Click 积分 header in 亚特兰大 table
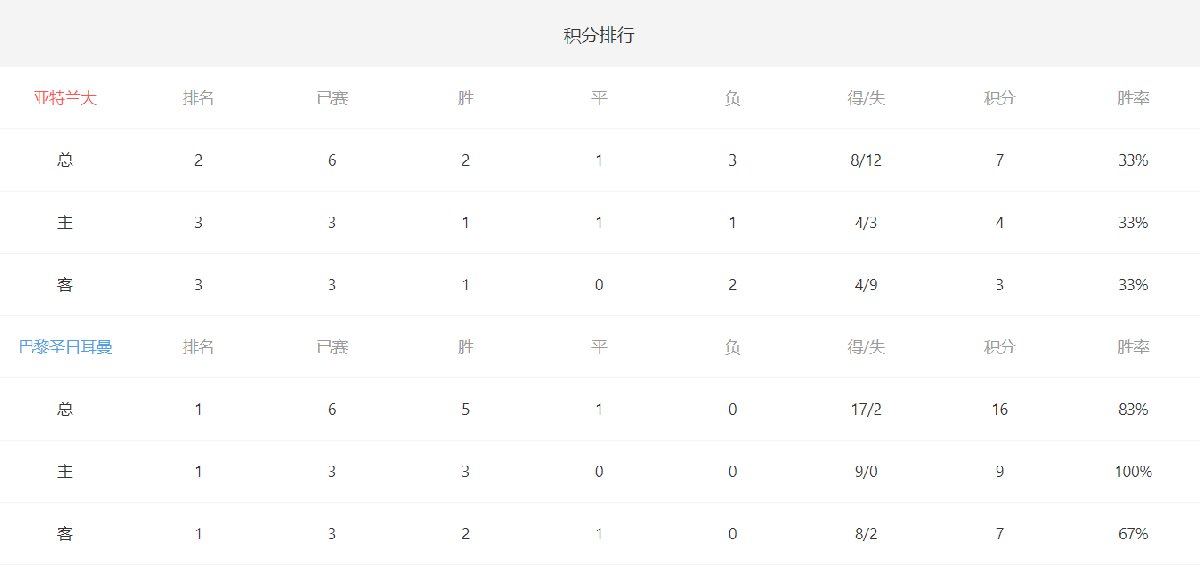 pos(999,98)
